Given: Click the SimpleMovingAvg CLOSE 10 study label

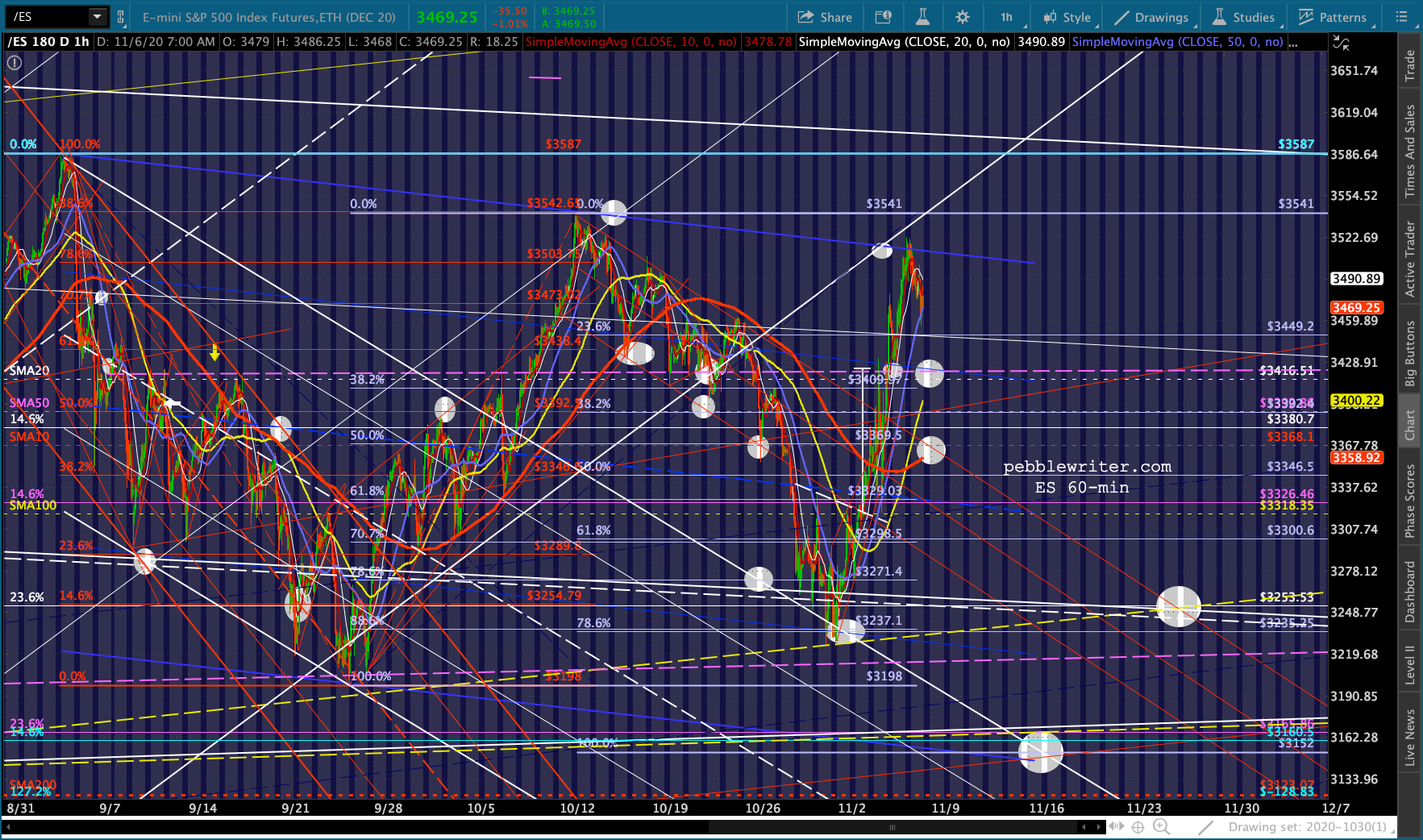Looking at the screenshot, I should coord(631,42).
